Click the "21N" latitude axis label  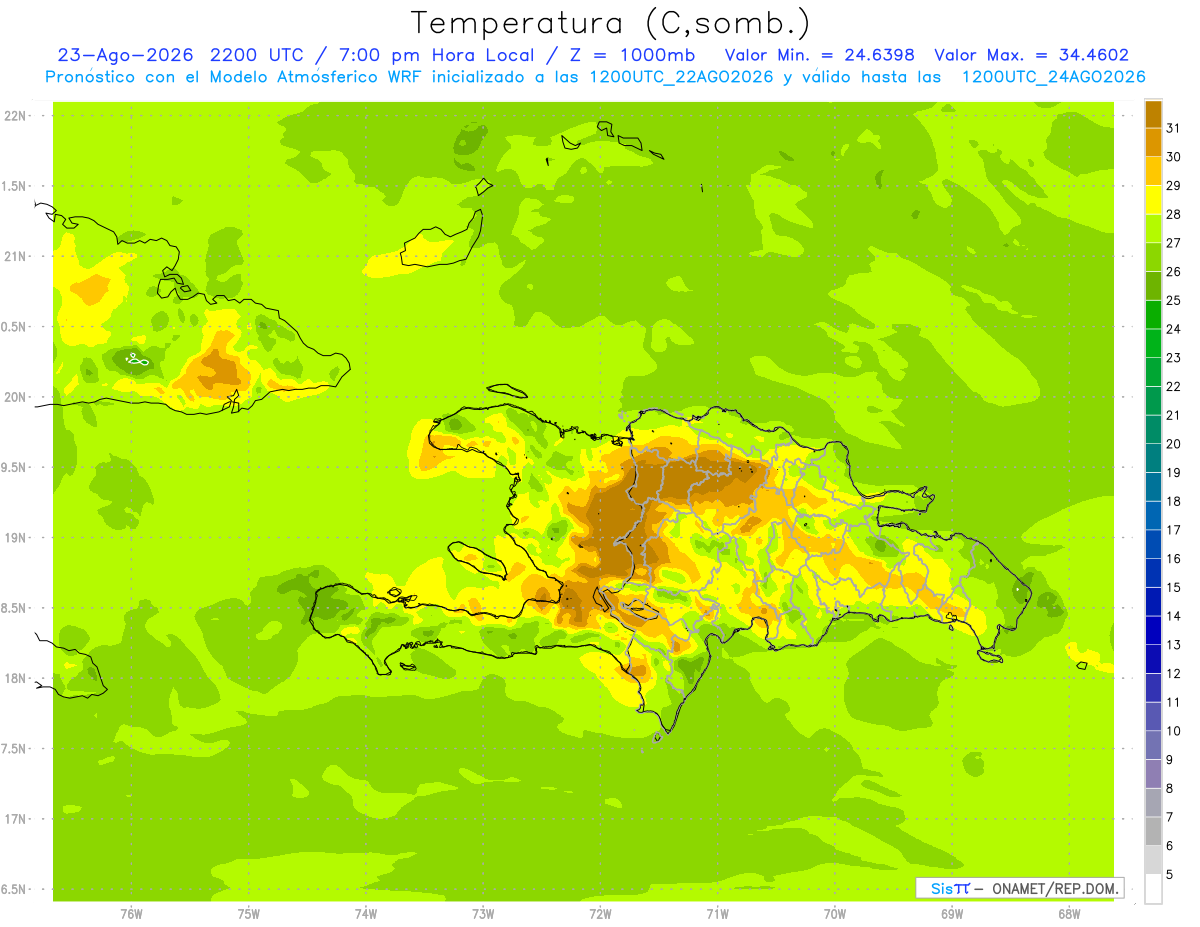point(15,257)
